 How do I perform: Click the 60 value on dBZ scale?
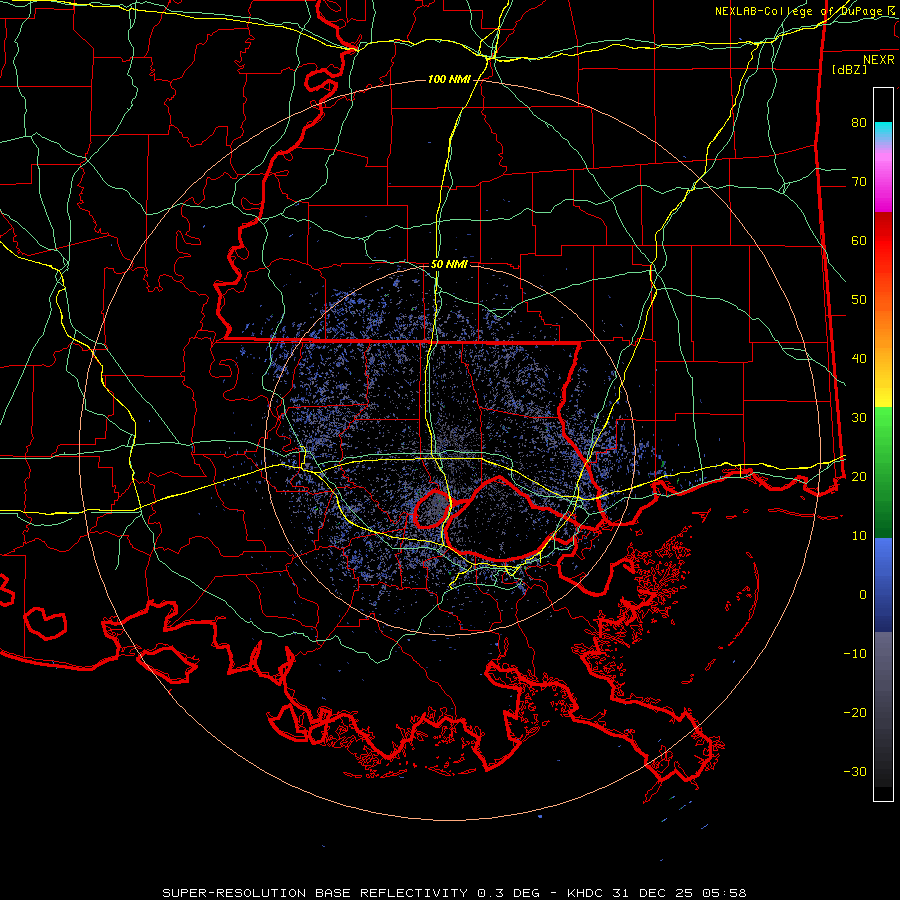pyautogui.click(x=859, y=240)
